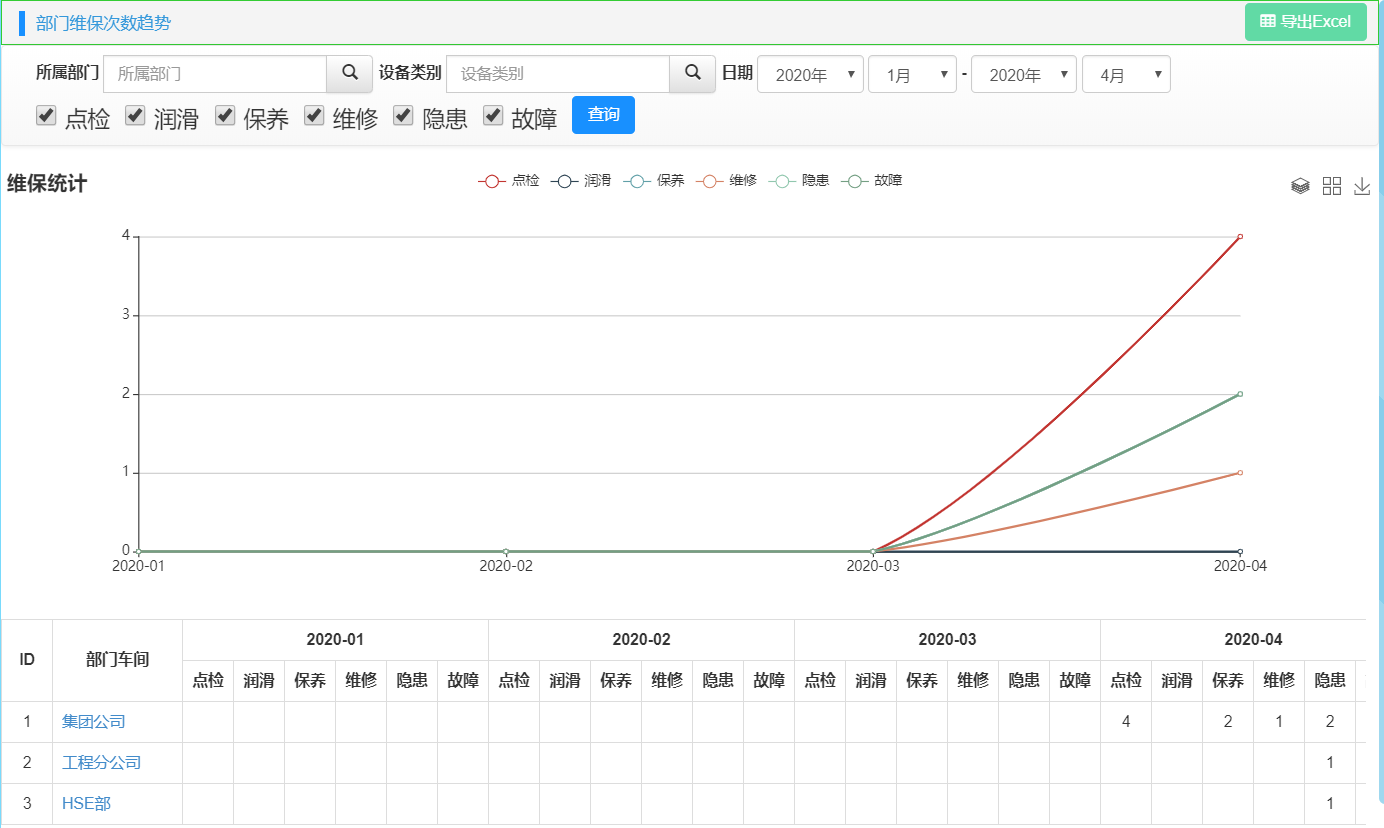Screen dimensions: 1384x828
Task: Focus the 设备类别 input field
Action: 558,74
